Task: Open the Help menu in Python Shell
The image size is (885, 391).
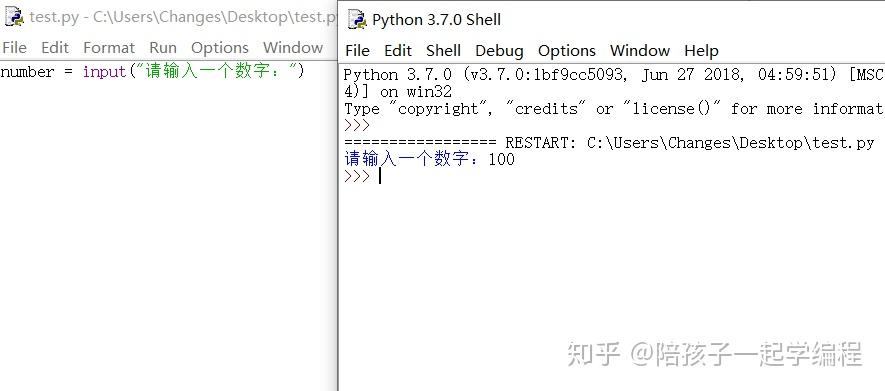Action: click(701, 51)
